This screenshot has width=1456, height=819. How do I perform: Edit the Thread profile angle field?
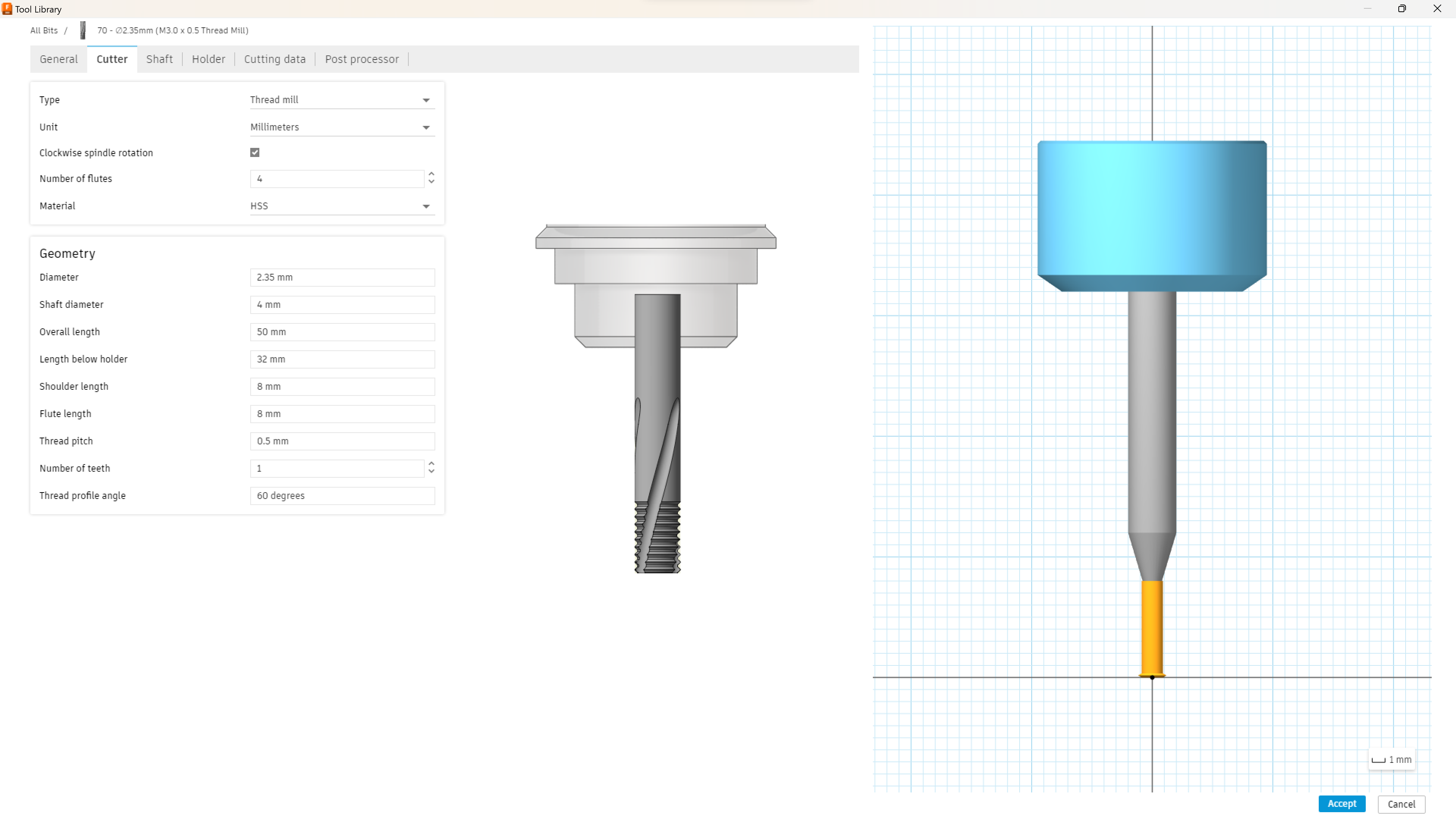tap(342, 496)
